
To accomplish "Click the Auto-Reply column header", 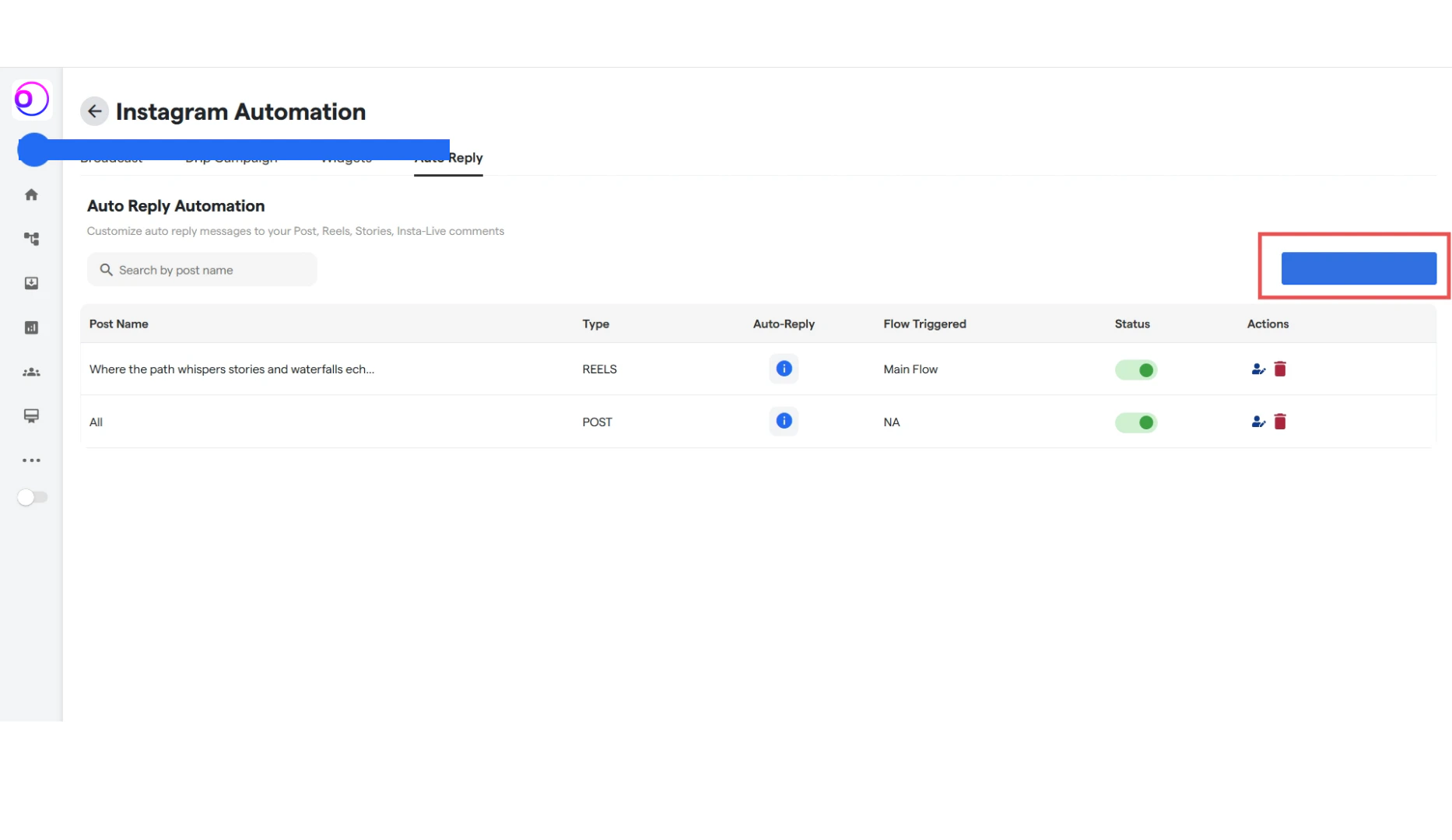I will click(784, 324).
